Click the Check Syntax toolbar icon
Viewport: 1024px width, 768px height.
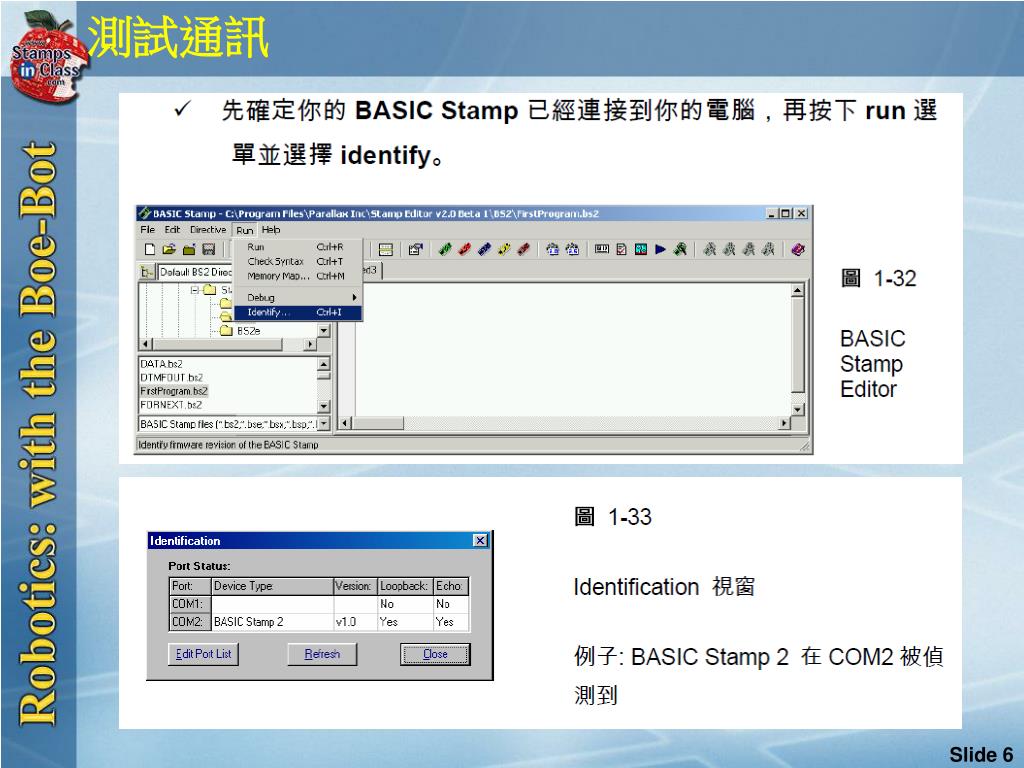click(x=622, y=249)
